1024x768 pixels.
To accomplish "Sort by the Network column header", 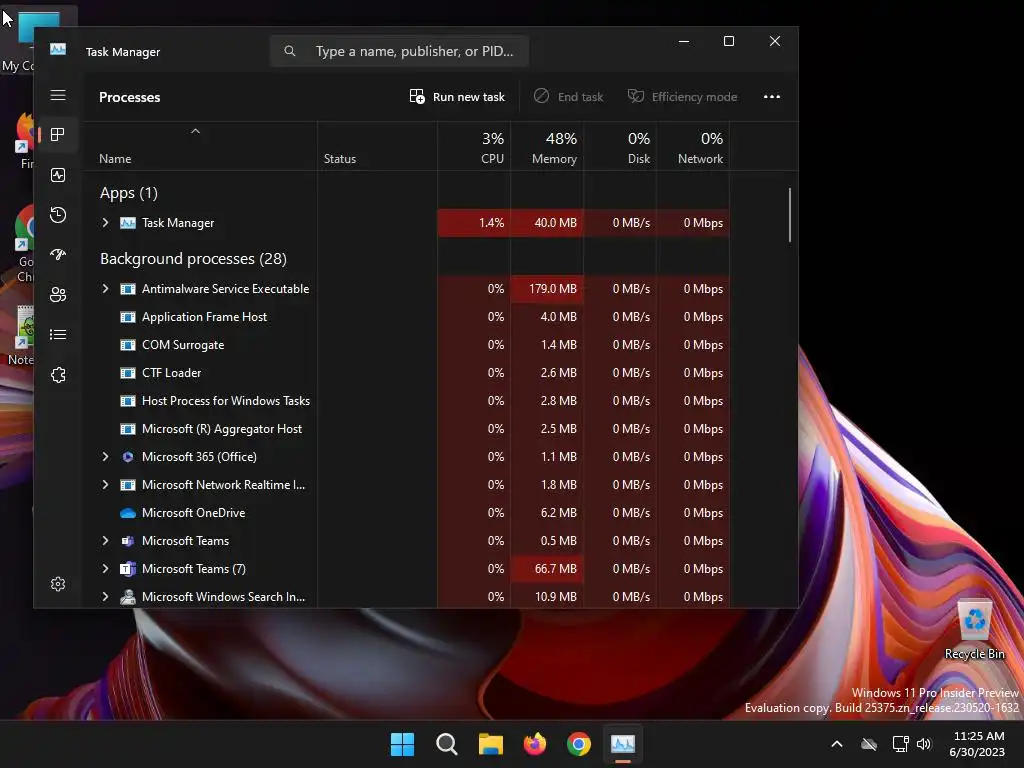I will tap(694, 148).
